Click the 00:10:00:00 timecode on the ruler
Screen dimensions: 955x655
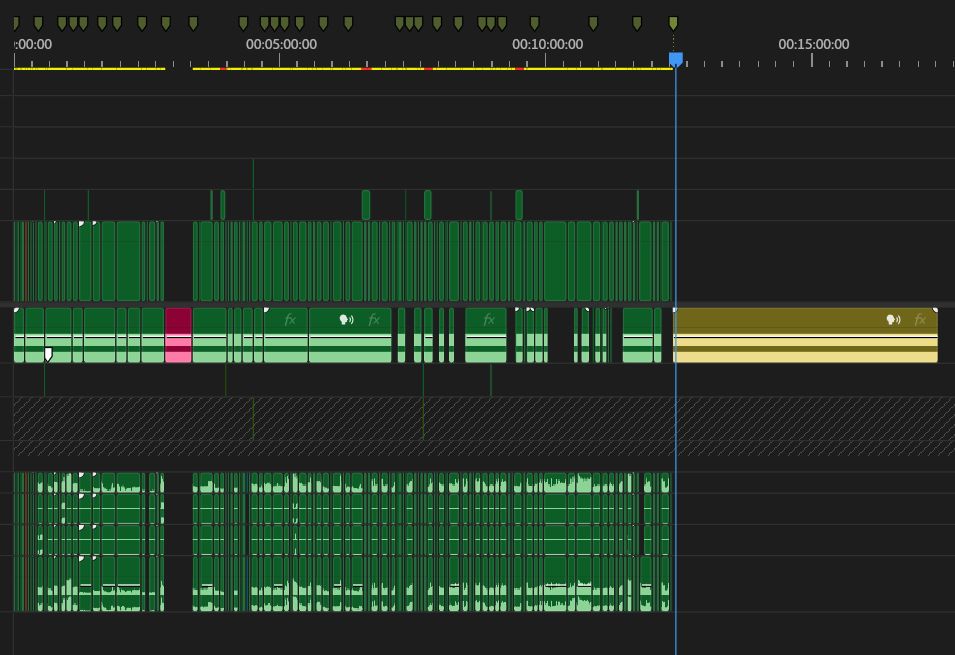pos(547,44)
